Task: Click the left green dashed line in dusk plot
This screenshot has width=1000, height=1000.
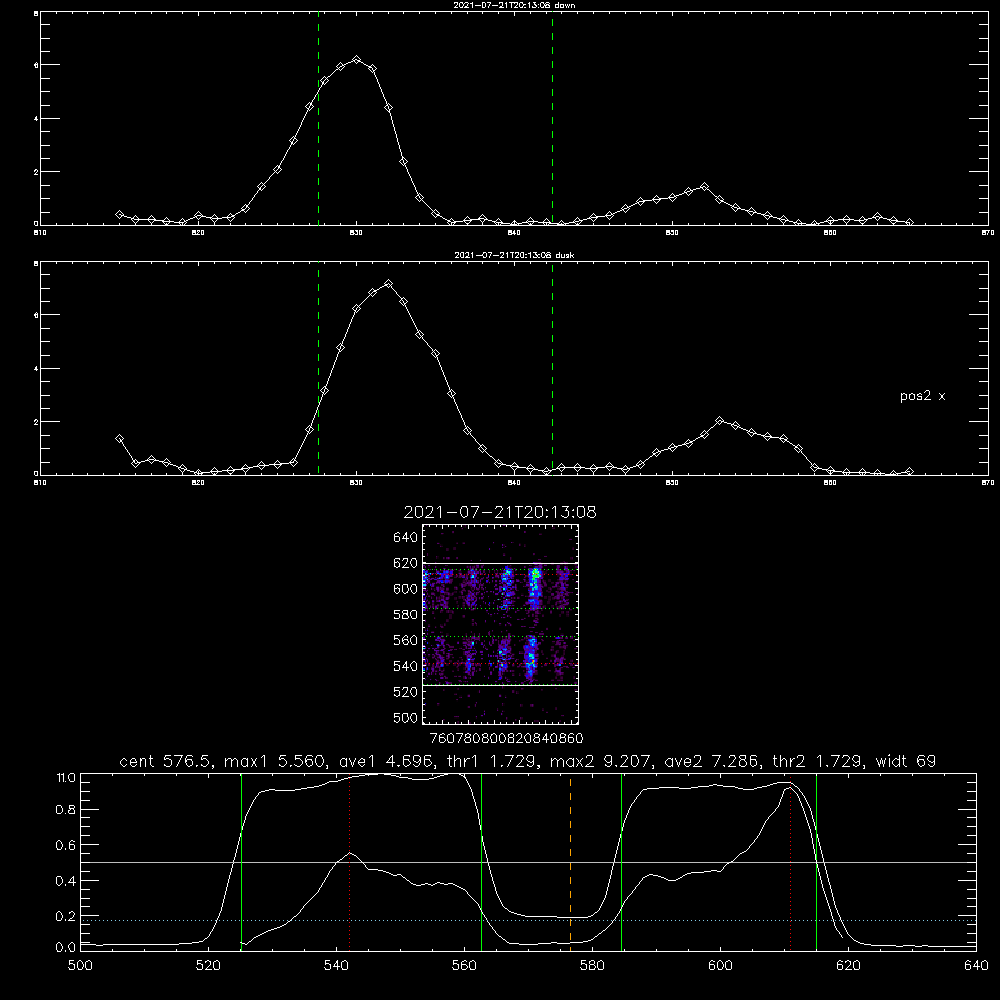Action: (x=318, y=368)
